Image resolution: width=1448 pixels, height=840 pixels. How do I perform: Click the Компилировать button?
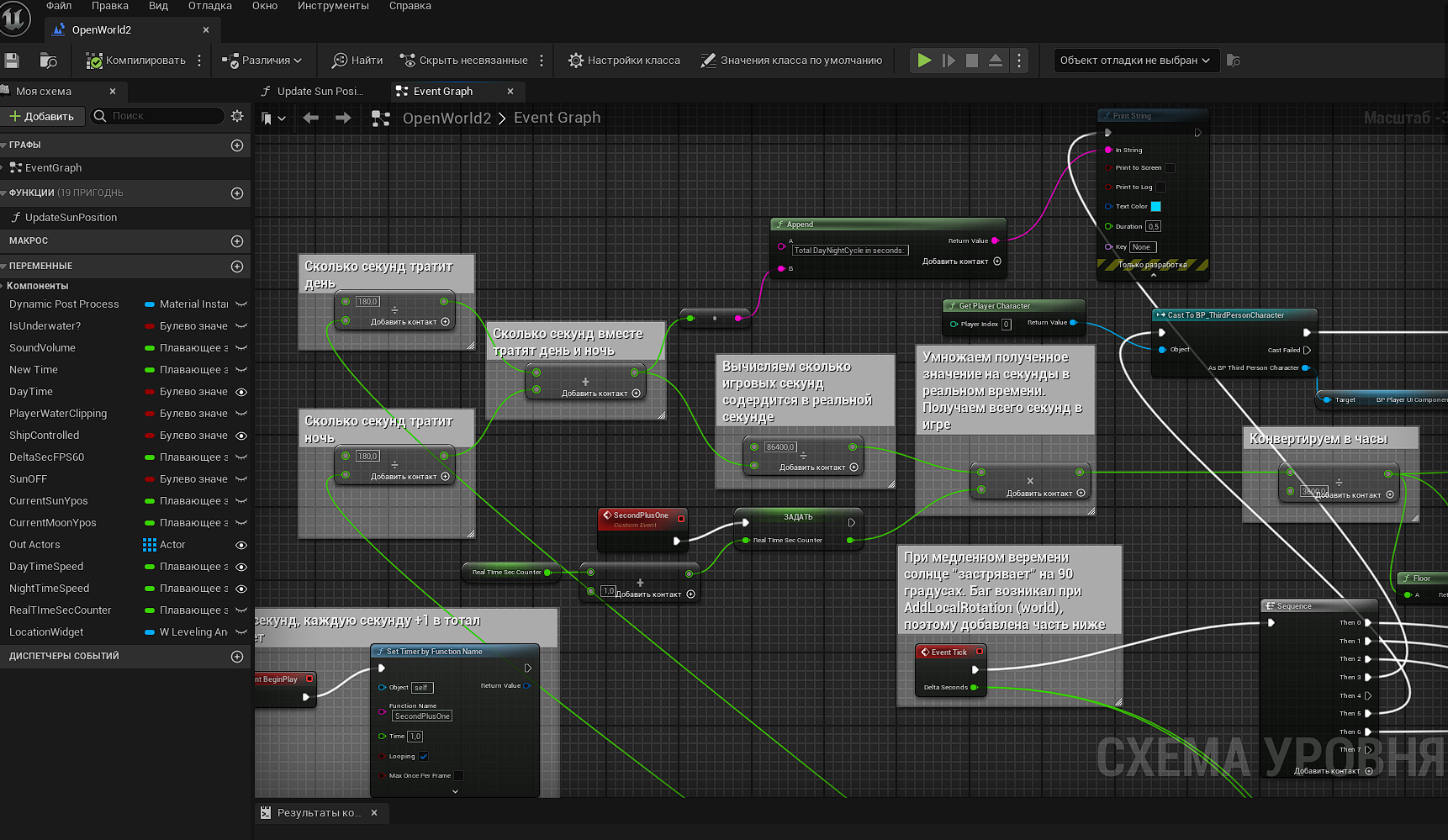click(136, 61)
